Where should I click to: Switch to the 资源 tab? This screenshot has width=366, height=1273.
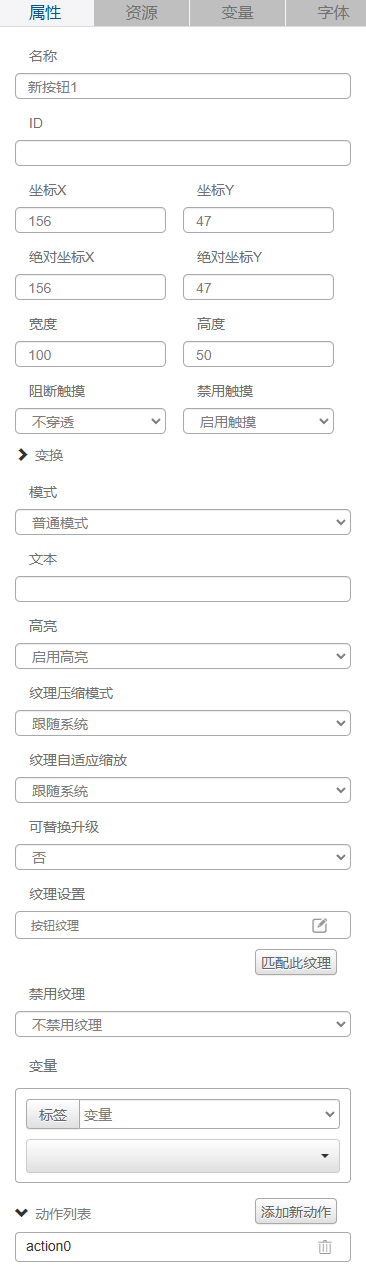tap(141, 13)
